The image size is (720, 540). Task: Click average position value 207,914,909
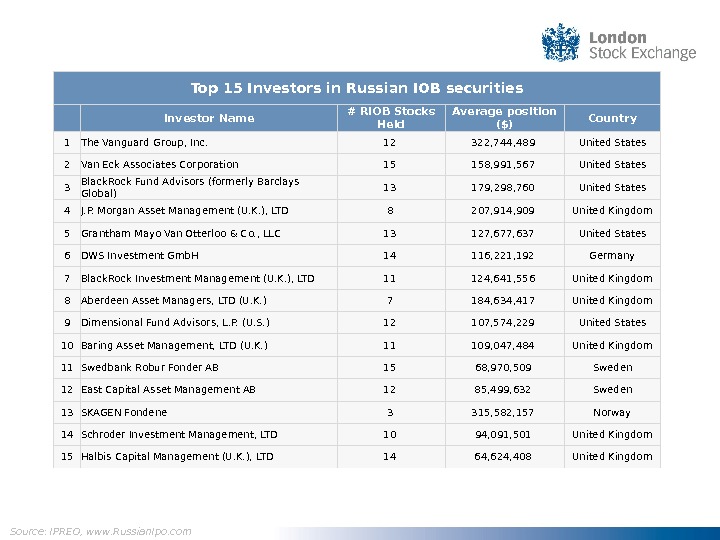[503, 210]
